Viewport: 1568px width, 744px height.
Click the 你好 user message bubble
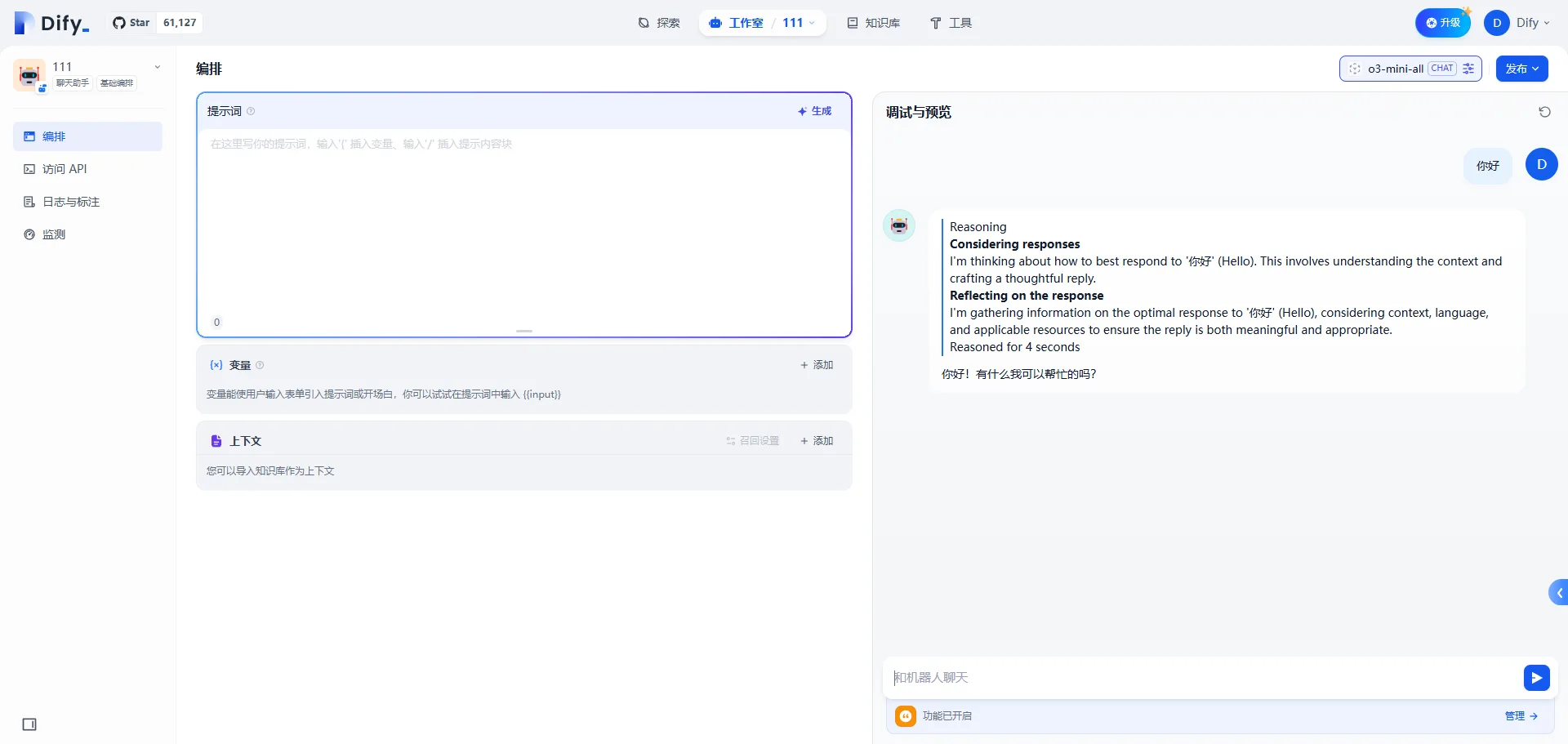(x=1488, y=166)
